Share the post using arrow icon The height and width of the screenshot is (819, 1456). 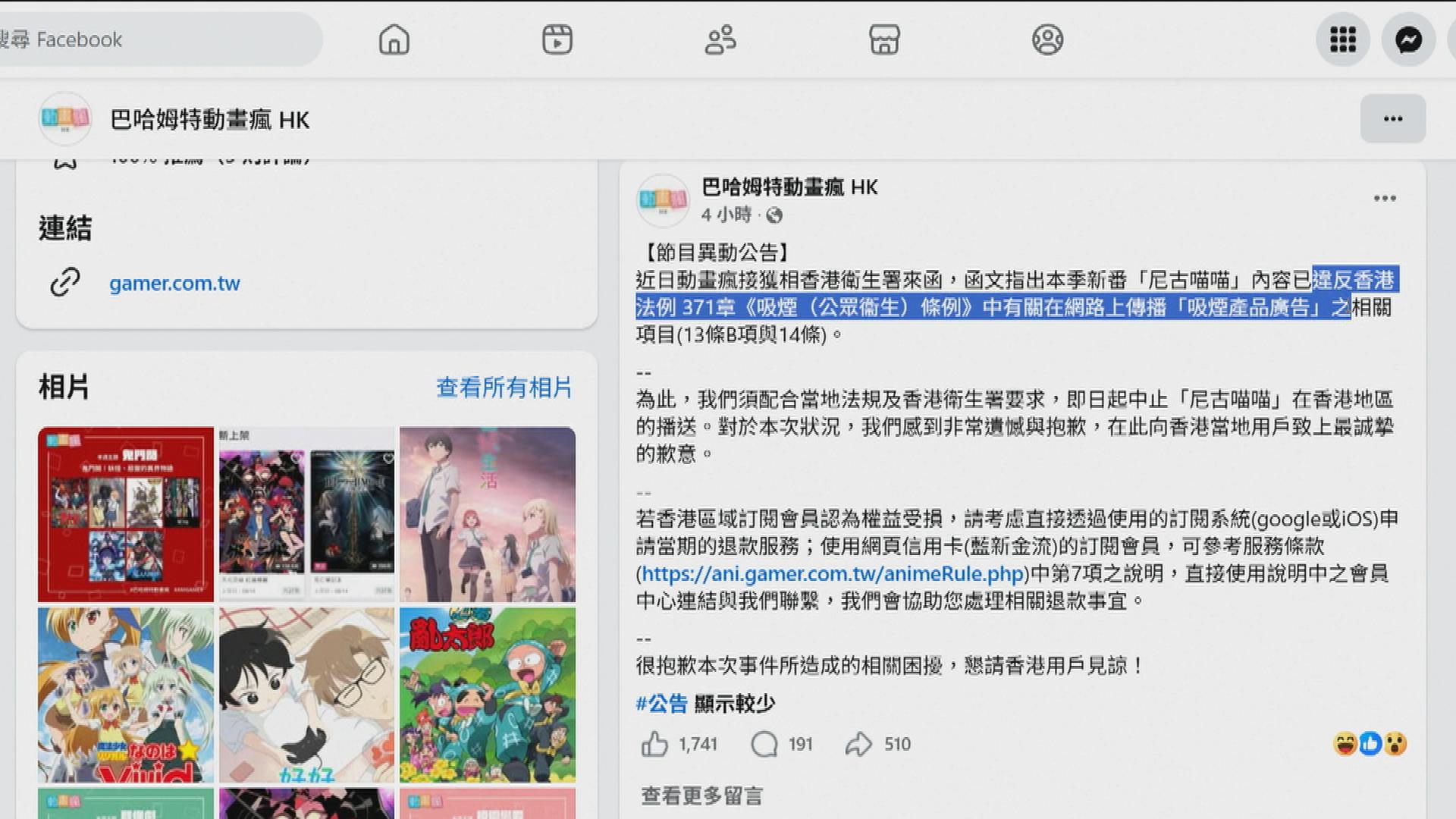click(858, 745)
